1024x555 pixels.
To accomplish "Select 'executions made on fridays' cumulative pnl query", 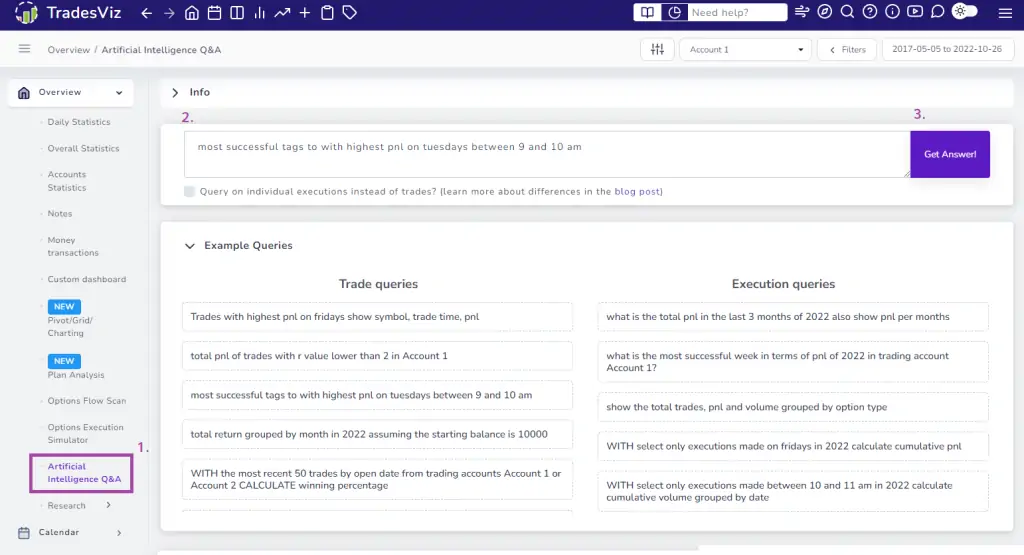I will [x=793, y=446].
